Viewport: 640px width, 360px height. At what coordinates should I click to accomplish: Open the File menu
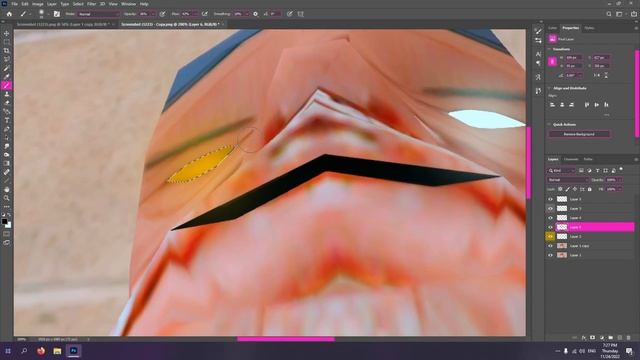click(x=14, y=4)
